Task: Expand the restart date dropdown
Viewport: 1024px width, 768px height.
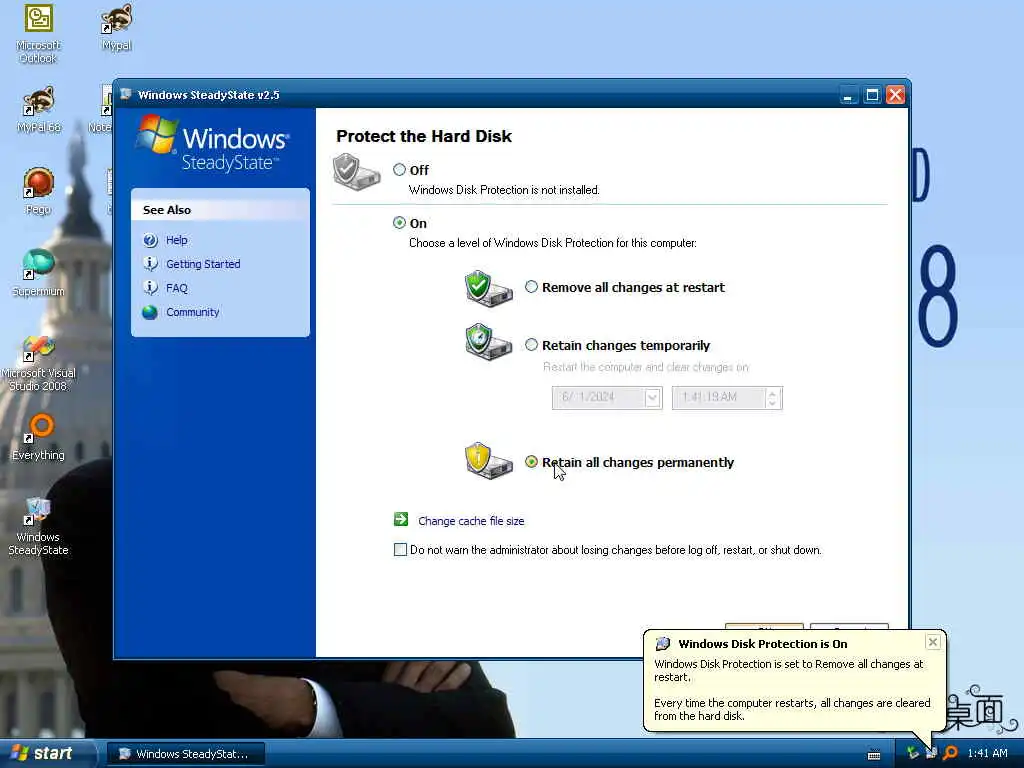Action: [652, 398]
